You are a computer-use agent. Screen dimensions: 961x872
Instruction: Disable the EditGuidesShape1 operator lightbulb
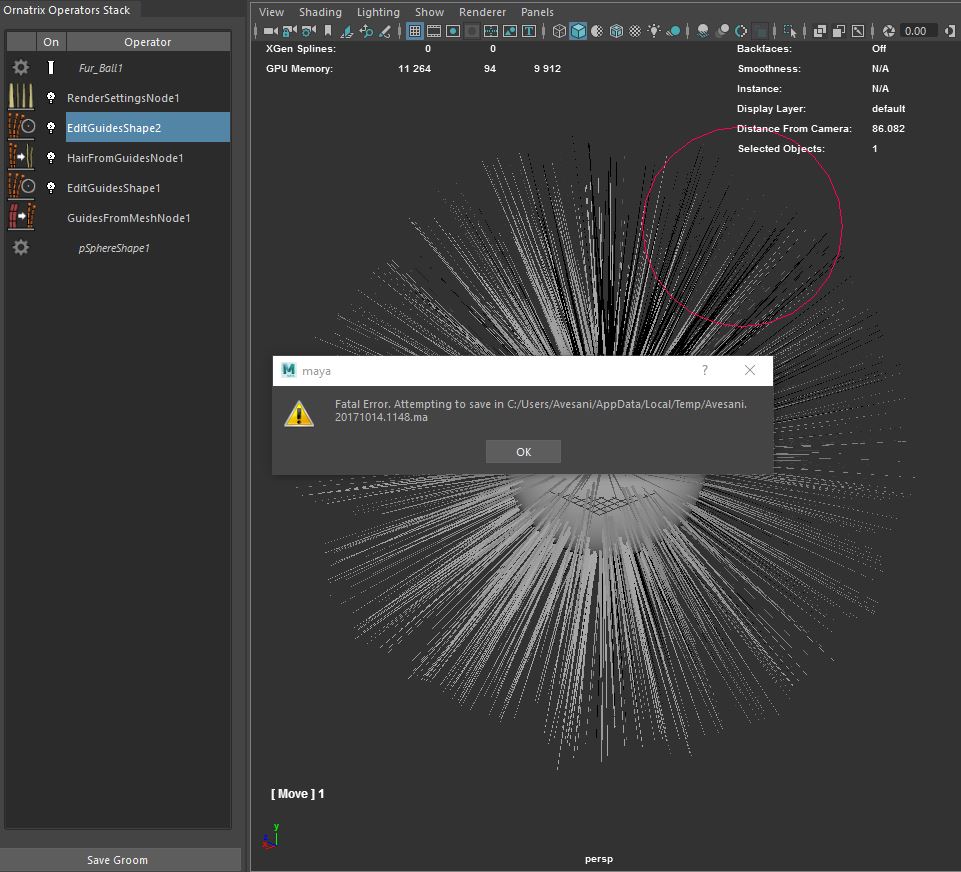[51, 188]
